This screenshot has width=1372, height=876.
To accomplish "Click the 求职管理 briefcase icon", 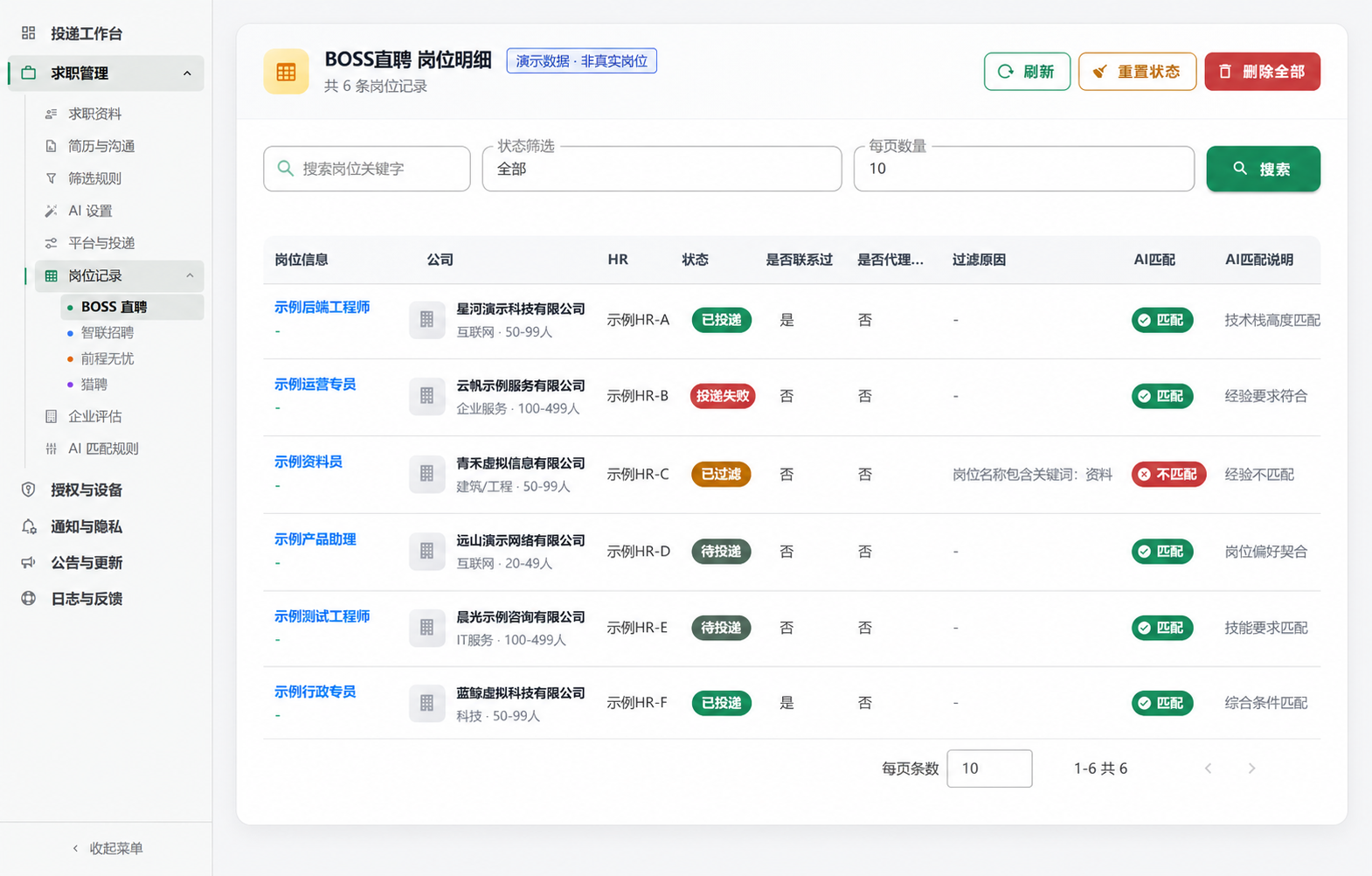I will [x=29, y=73].
